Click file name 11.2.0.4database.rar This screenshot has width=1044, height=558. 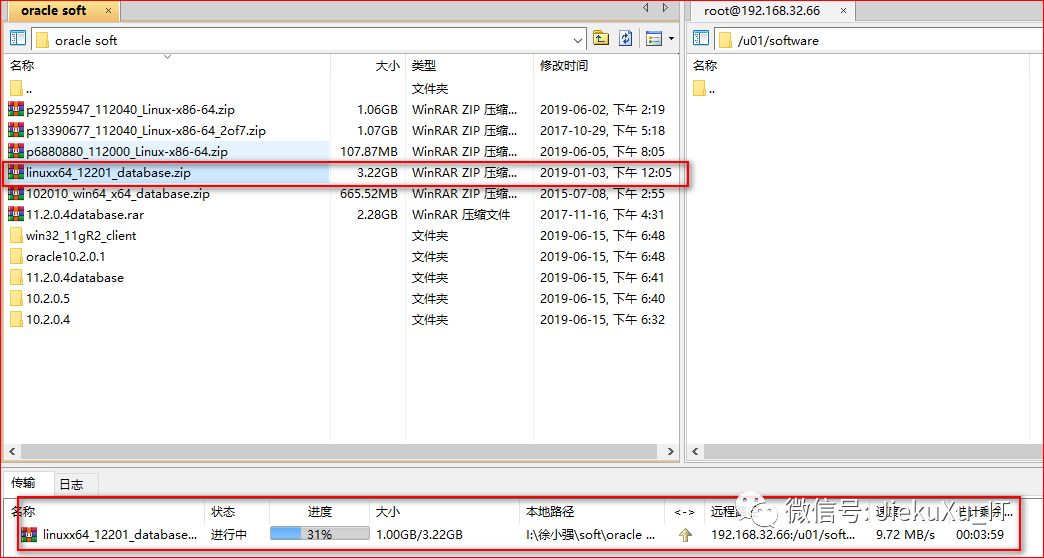click(x=85, y=215)
